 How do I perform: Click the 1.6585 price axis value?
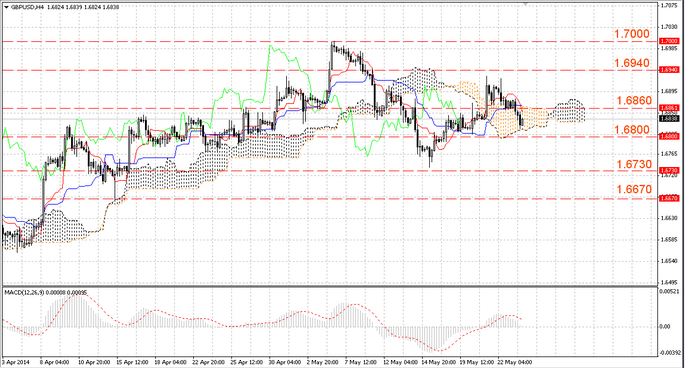[x=669, y=240]
